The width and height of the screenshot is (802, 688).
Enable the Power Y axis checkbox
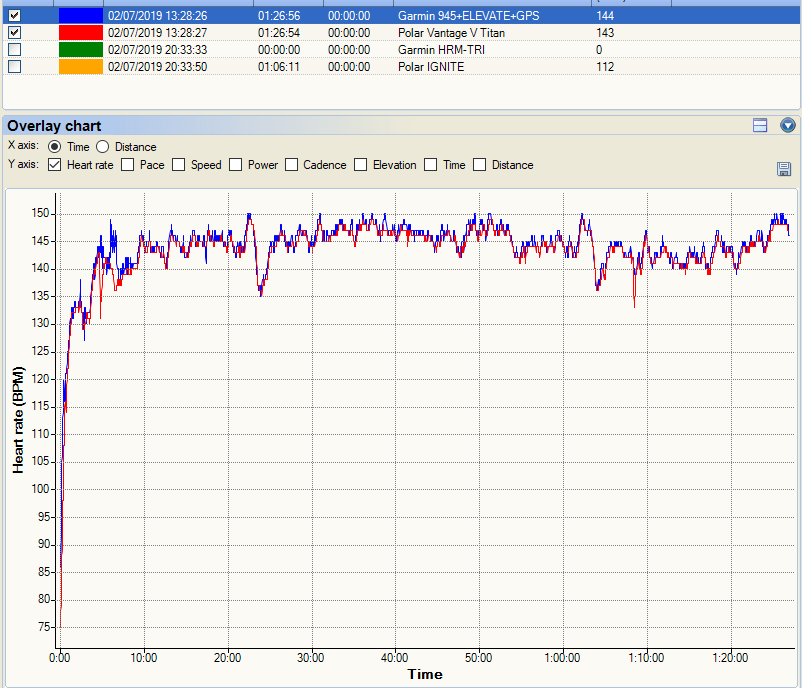(235, 165)
